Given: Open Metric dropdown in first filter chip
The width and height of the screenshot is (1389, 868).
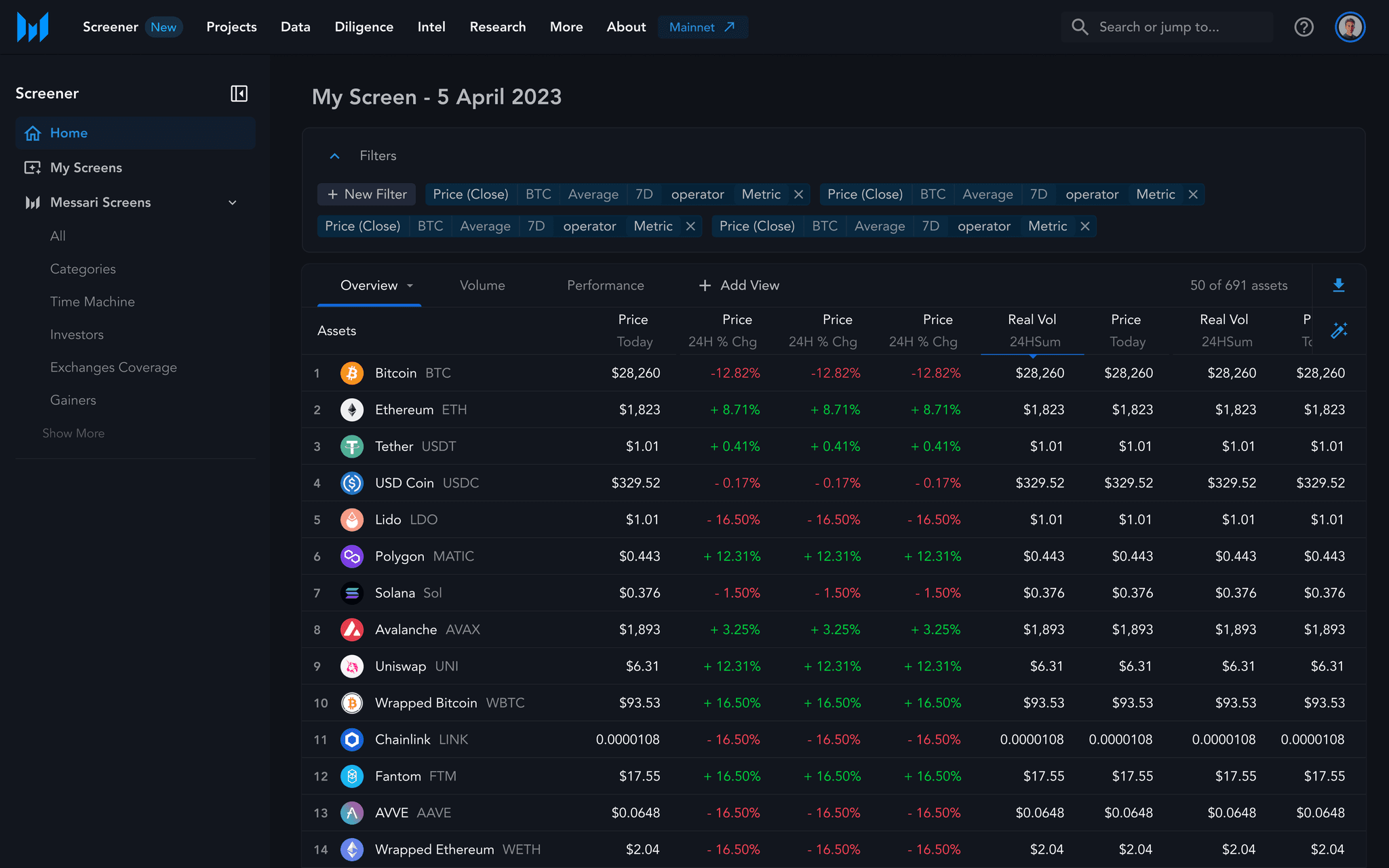Looking at the screenshot, I should [761, 195].
